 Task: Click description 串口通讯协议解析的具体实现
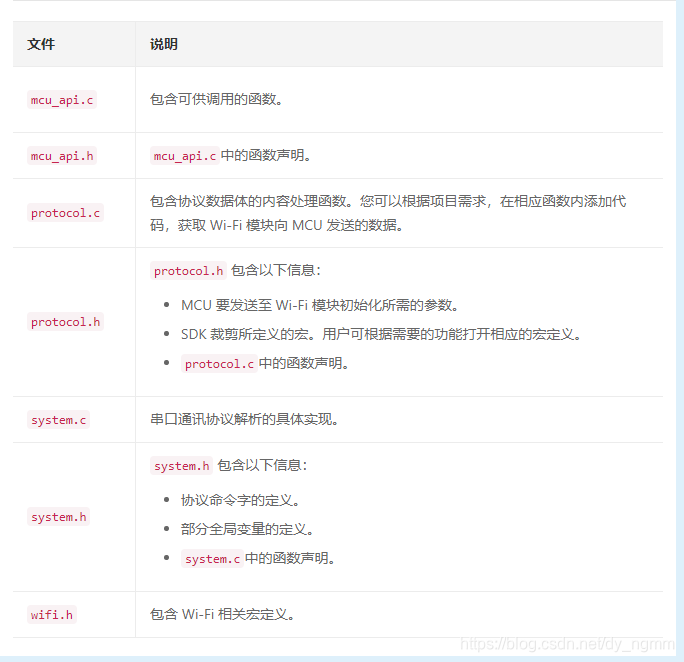tap(244, 420)
